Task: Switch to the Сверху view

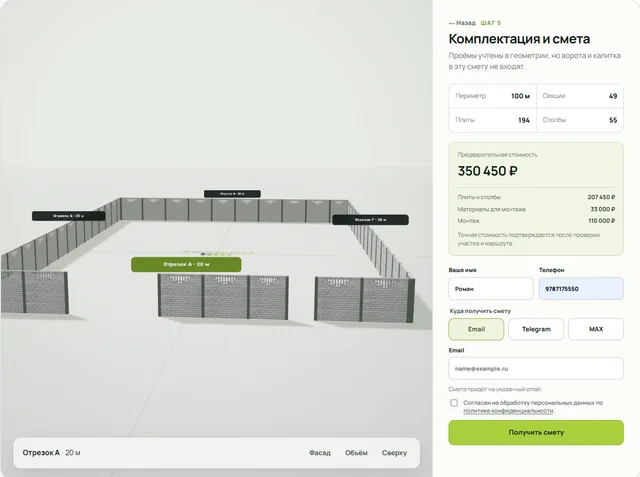Action: 394,453
